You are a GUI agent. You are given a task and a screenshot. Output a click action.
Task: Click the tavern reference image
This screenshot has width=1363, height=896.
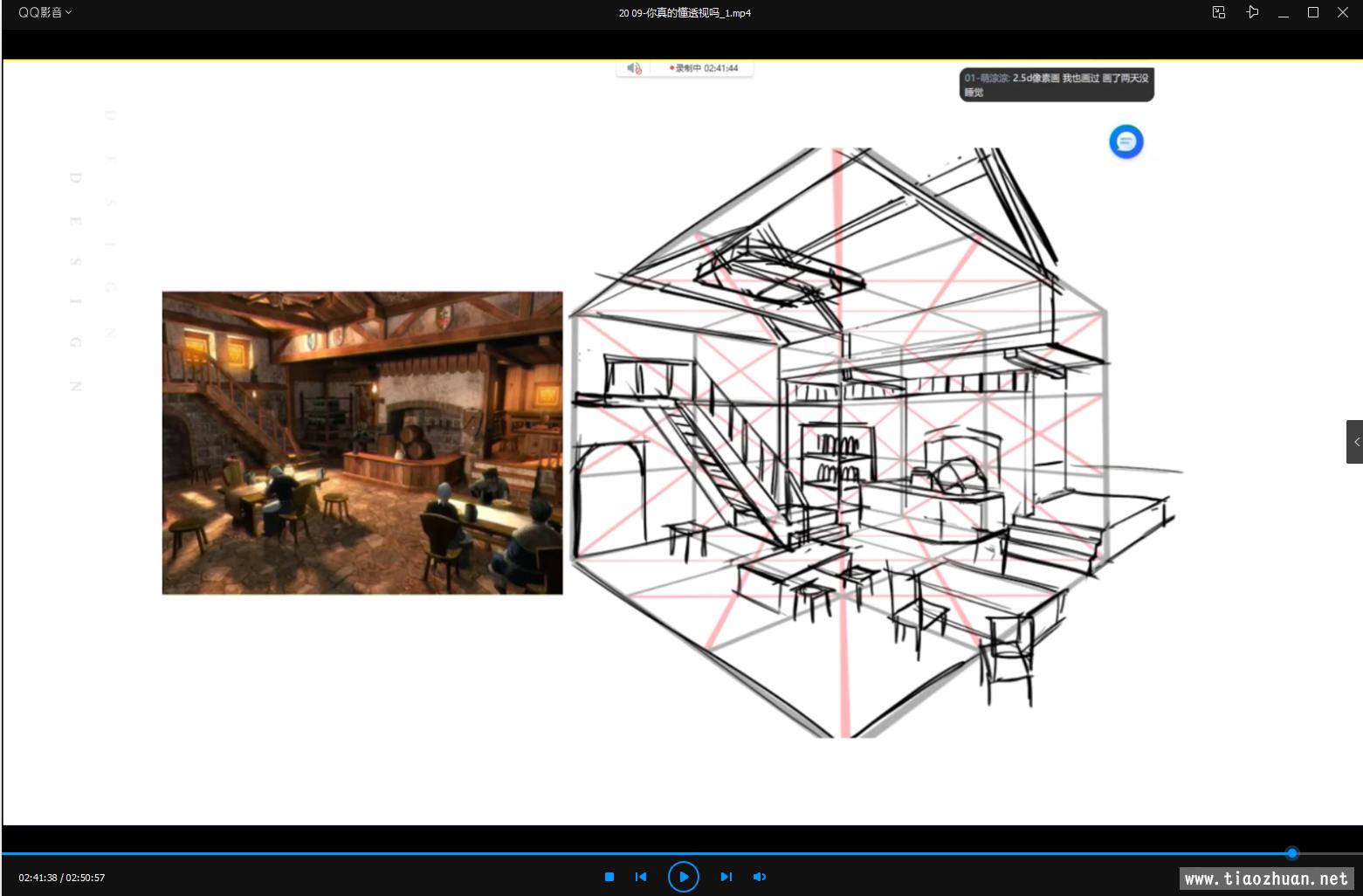coord(362,443)
